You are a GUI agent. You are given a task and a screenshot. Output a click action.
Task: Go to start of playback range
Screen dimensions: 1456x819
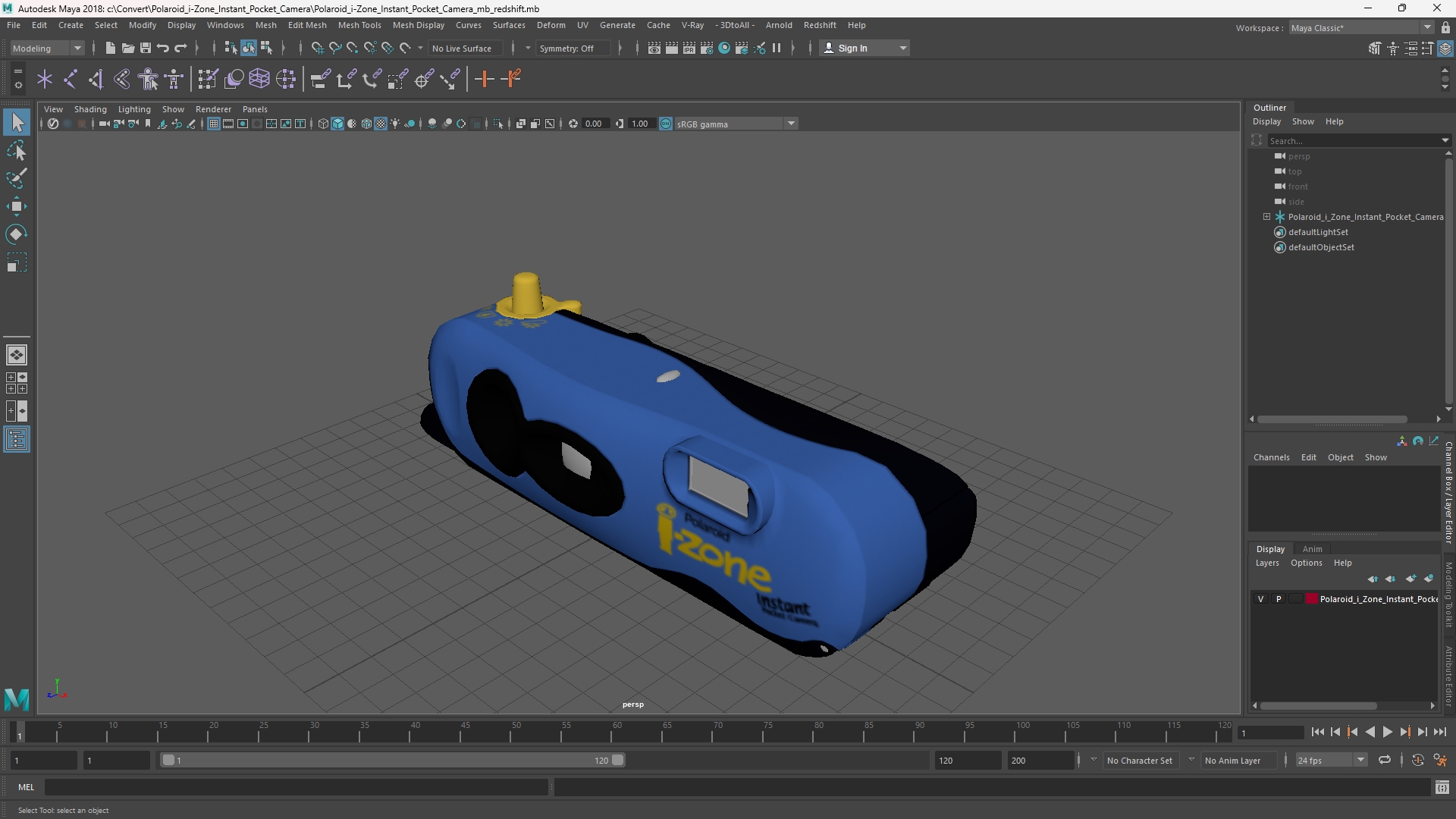point(1317,732)
